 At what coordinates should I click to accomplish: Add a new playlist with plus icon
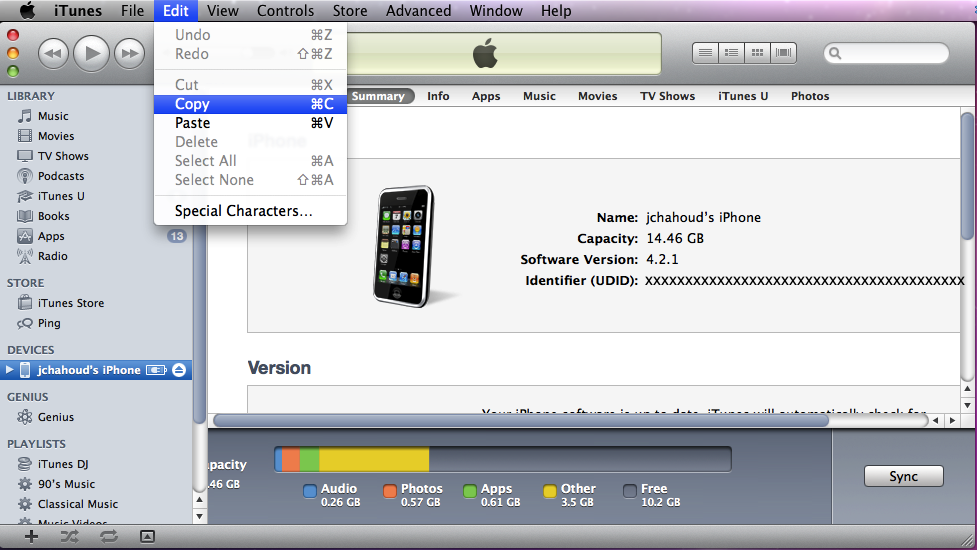pyautogui.click(x=31, y=537)
